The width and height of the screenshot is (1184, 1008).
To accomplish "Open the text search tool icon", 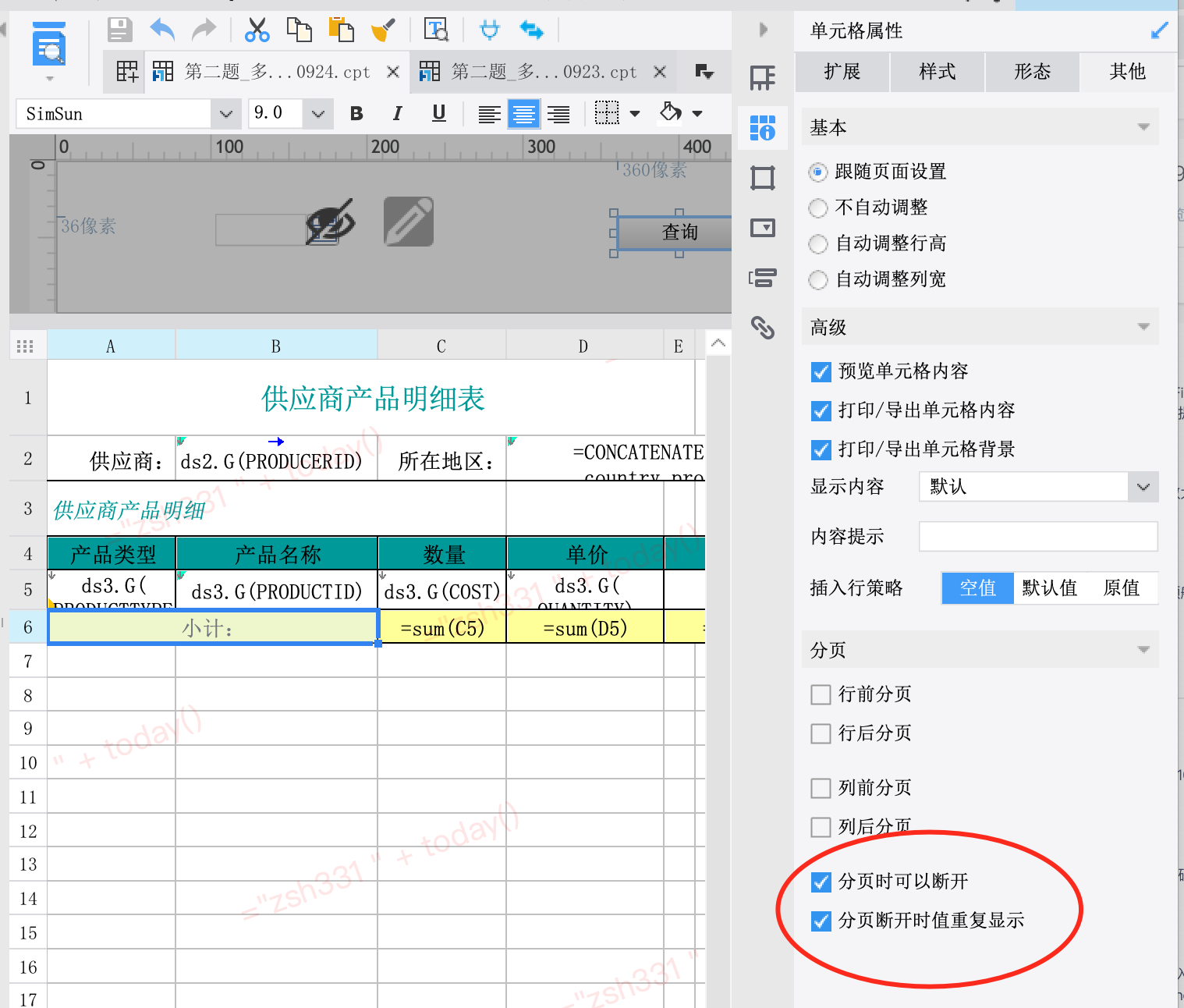I will point(436,30).
